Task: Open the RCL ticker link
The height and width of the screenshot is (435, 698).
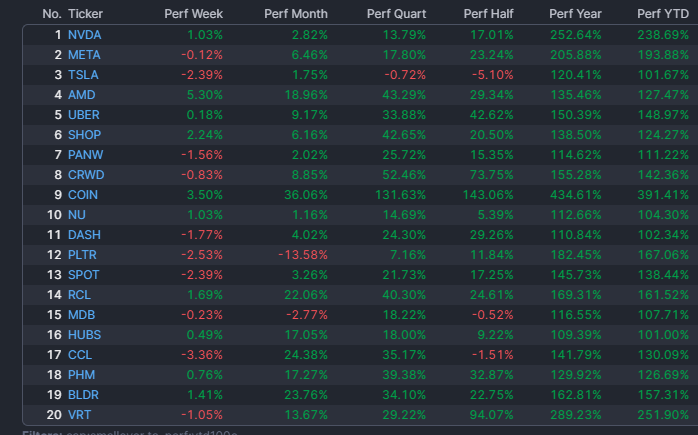Action: tap(79, 295)
